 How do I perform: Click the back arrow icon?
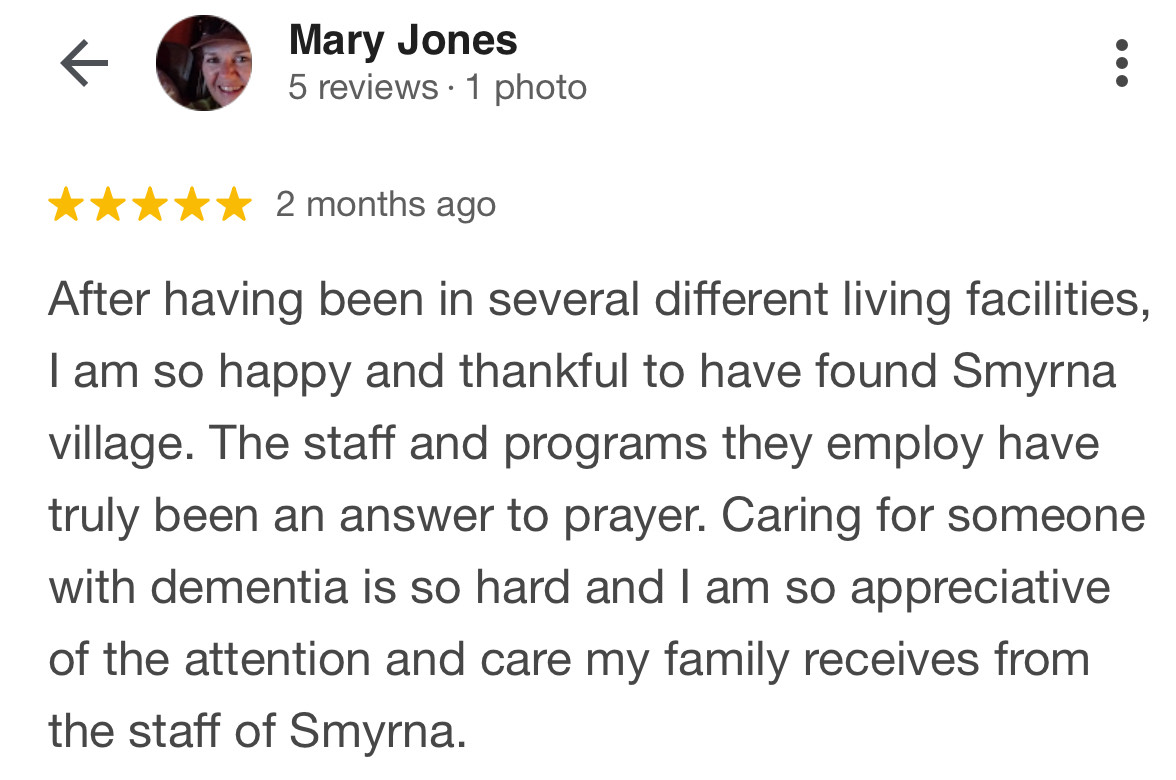point(84,64)
